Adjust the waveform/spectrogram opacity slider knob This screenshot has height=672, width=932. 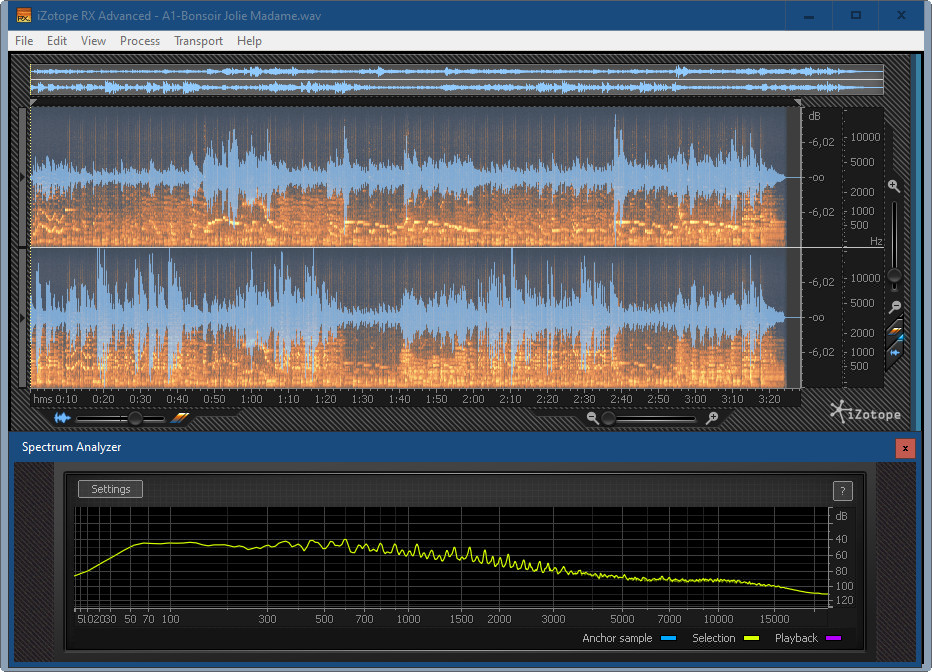[136, 419]
